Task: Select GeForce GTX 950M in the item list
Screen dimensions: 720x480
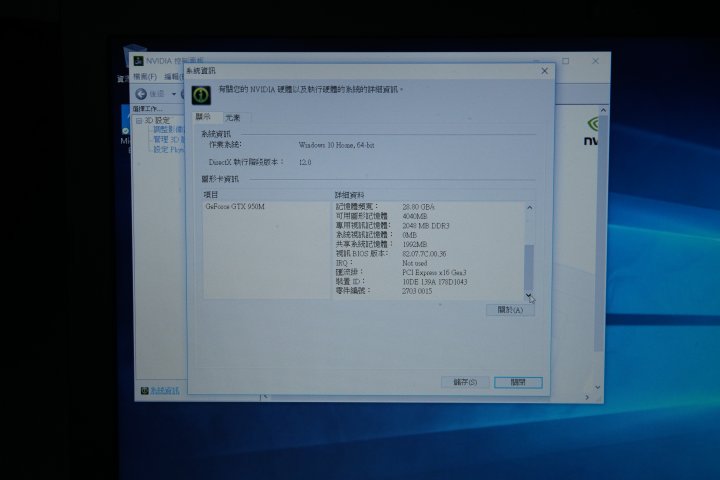Action: click(235, 207)
